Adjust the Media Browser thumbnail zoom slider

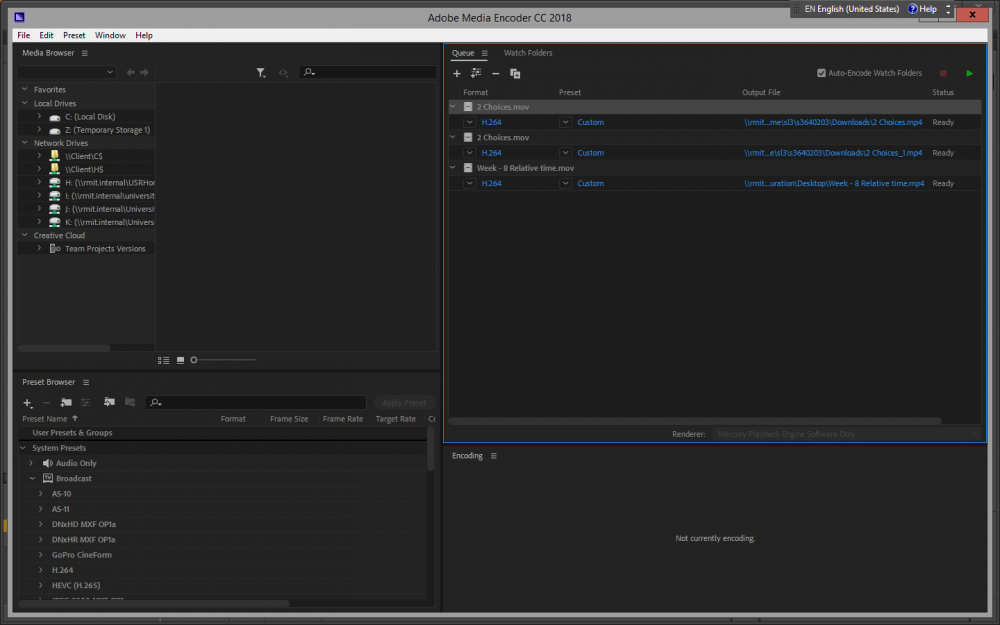click(x=194, y=360)
